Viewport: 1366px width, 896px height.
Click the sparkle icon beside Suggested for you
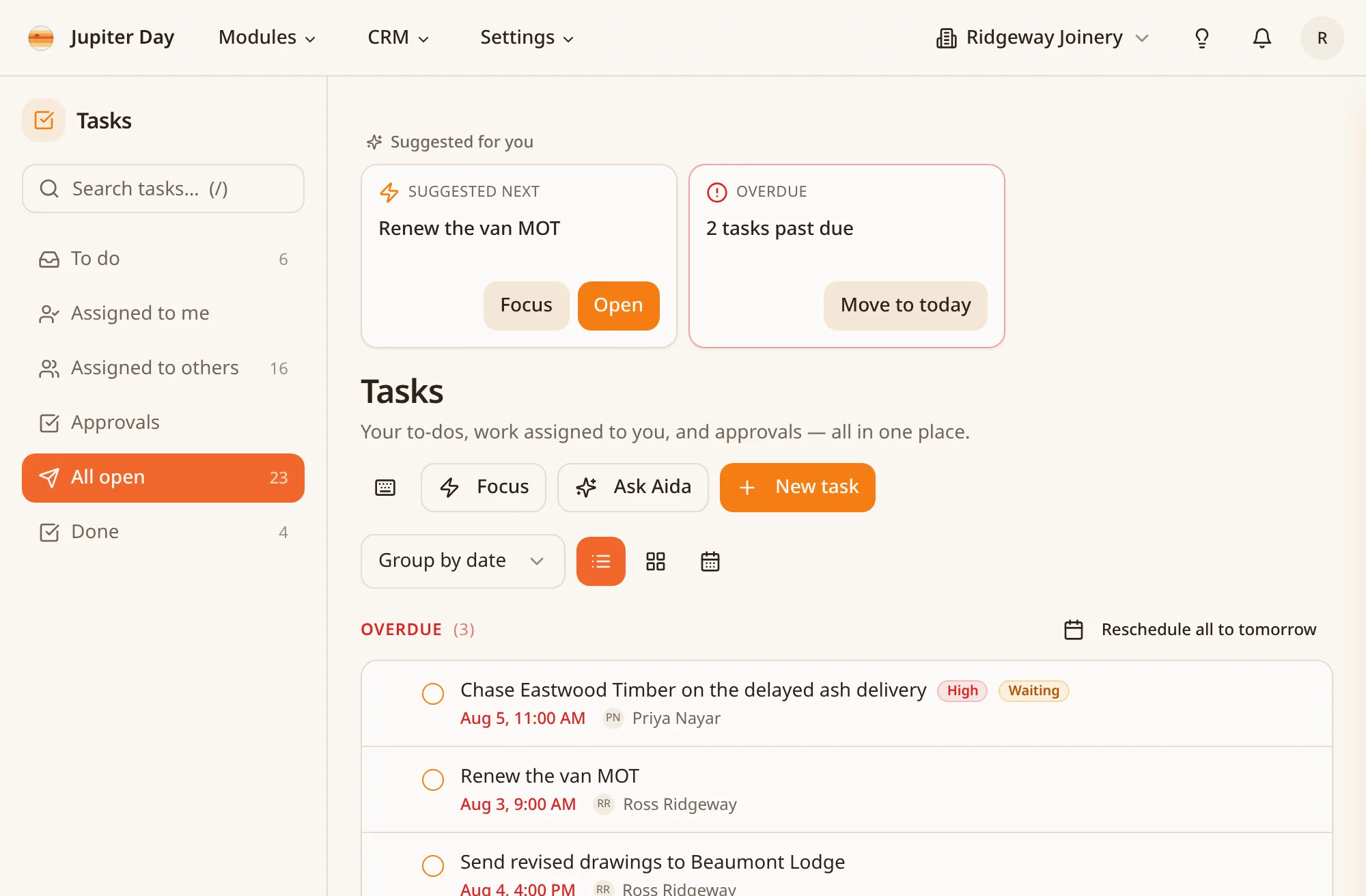coord(374,142)
